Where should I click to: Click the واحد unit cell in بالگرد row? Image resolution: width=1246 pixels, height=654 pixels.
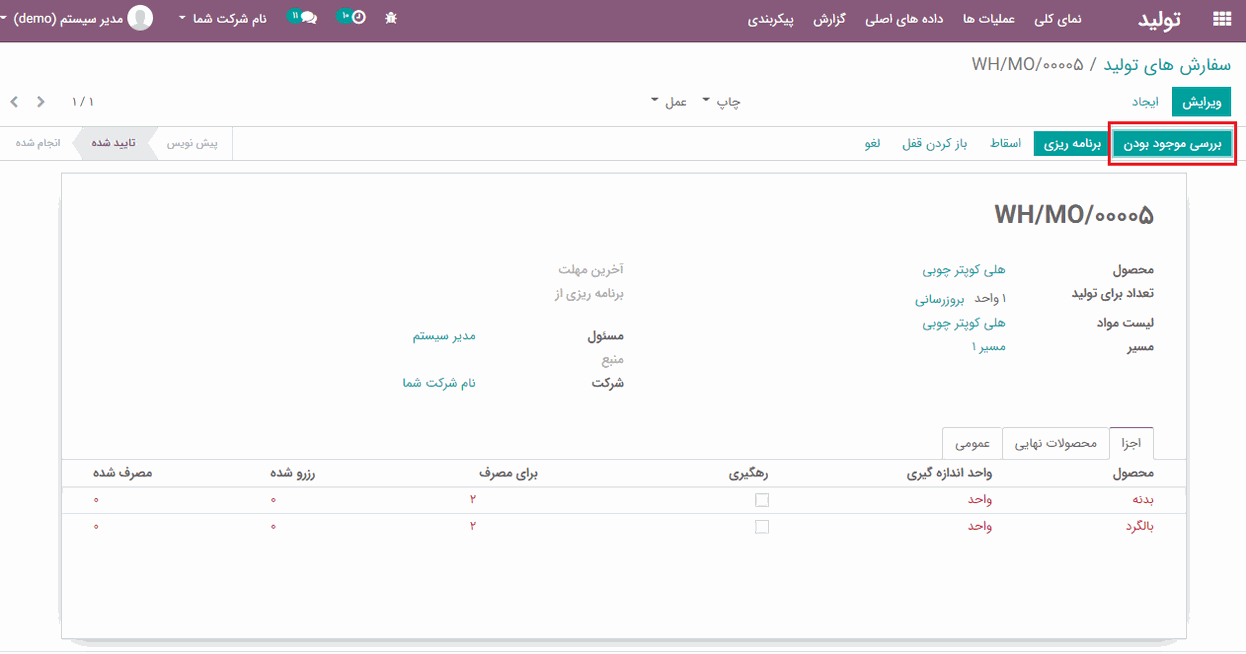[979, 526]
